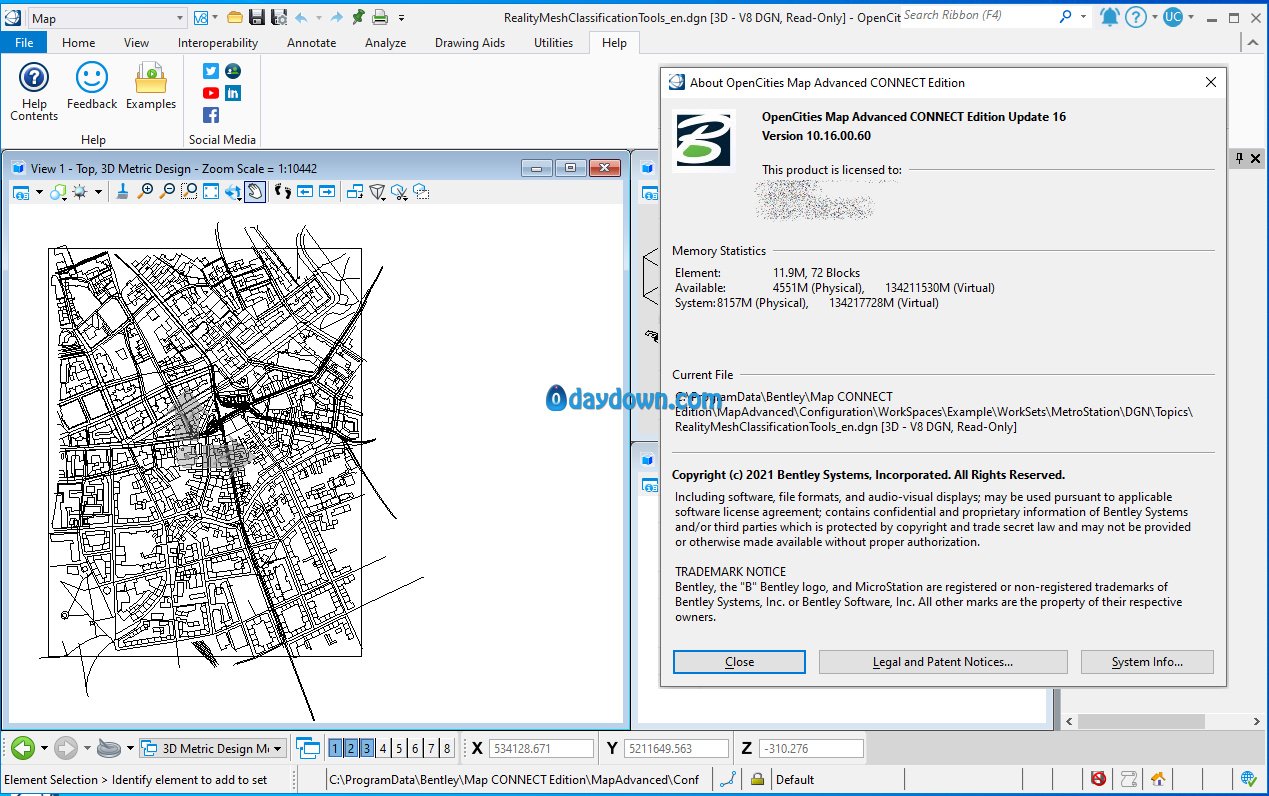
Task: Expand the View Attributes dropdown arrow
Action: pos(39,192)
